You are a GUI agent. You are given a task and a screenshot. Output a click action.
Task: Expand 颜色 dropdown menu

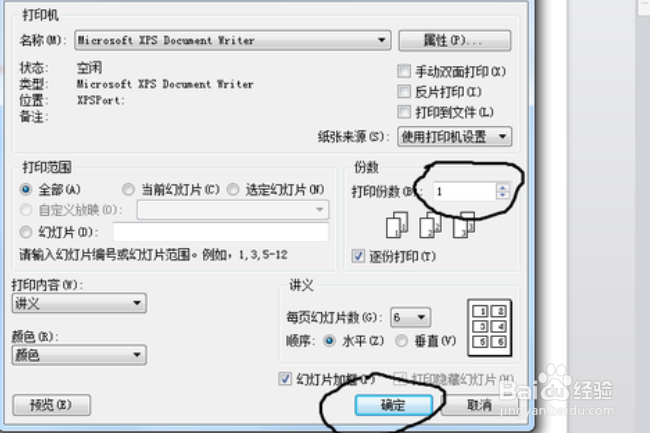pyautogui.click(x=79, y=355)
